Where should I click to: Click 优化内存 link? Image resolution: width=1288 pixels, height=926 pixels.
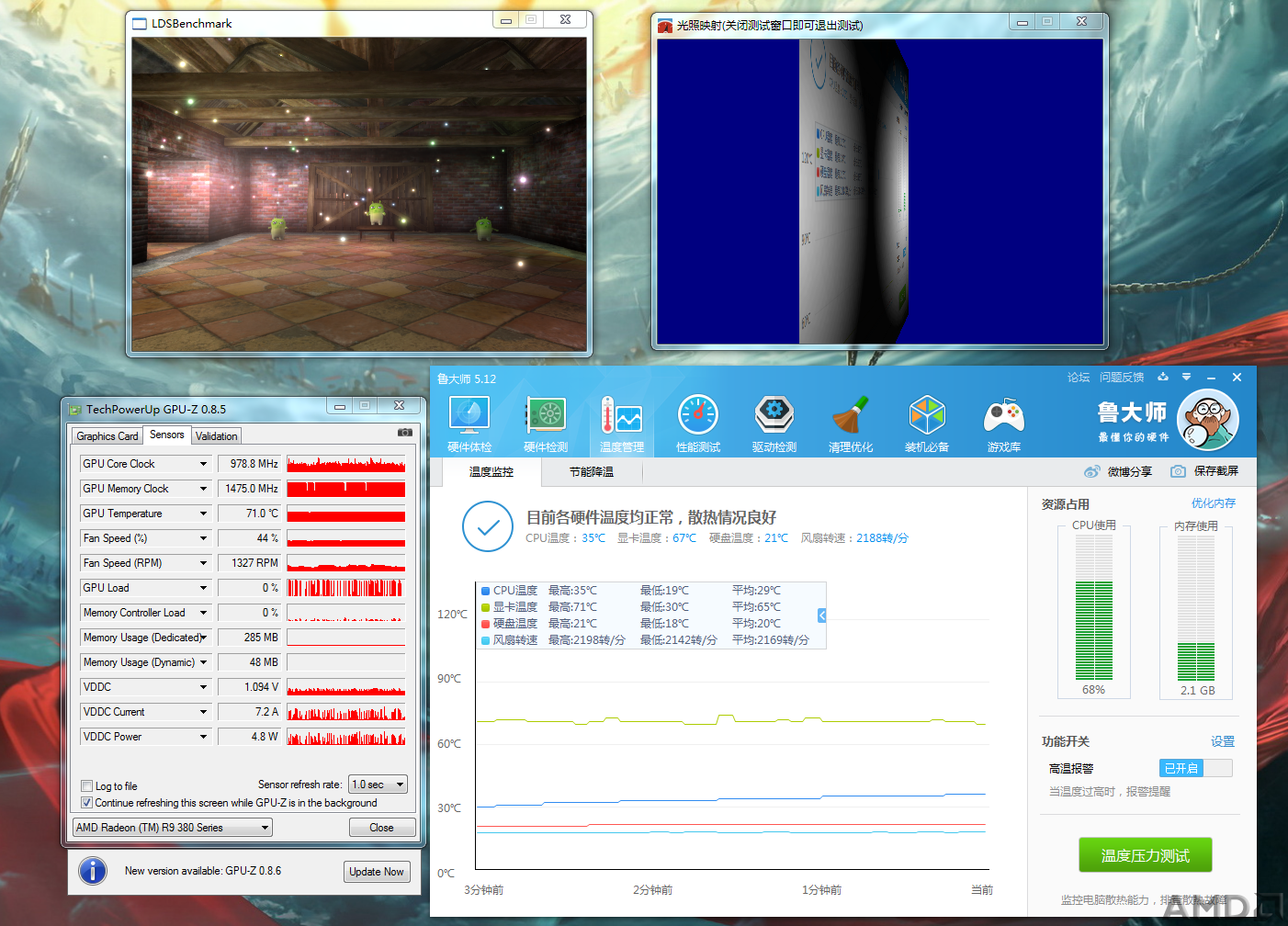(1214, 503)
